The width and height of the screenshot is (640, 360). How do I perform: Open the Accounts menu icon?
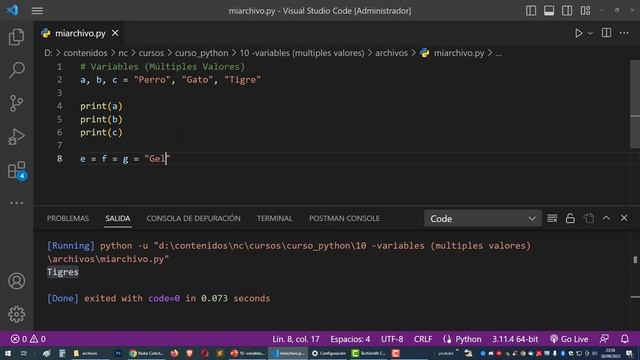point(16,281)
